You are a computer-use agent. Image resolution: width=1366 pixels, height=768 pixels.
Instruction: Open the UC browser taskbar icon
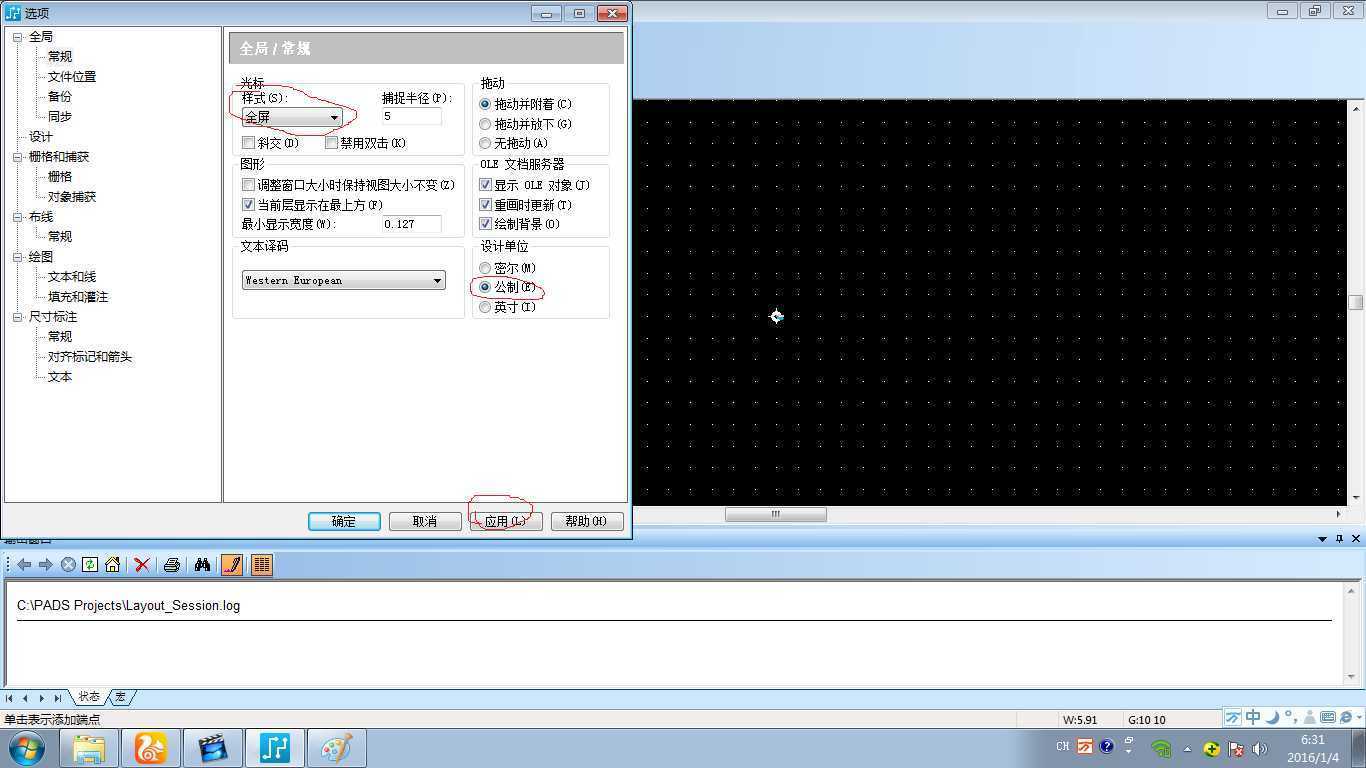pyautogui.click(x=151, y=748)
